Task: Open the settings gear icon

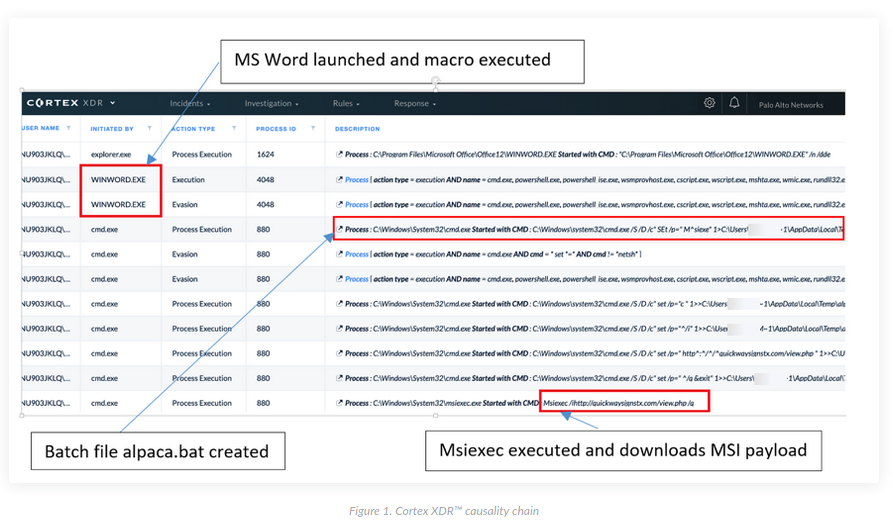Action: (x=709, y=103)
